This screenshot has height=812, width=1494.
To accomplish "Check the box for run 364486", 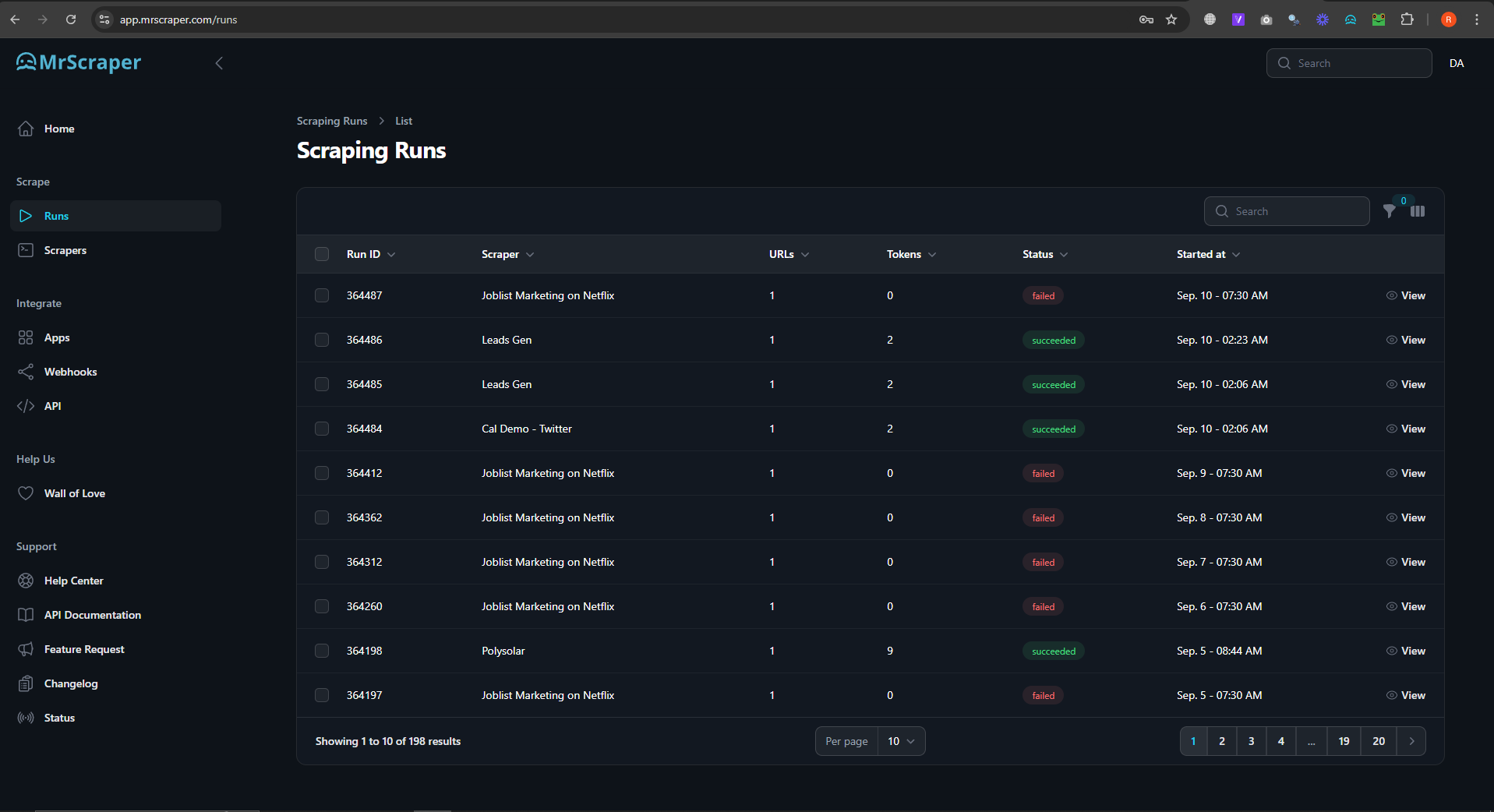I will point(322,340).
